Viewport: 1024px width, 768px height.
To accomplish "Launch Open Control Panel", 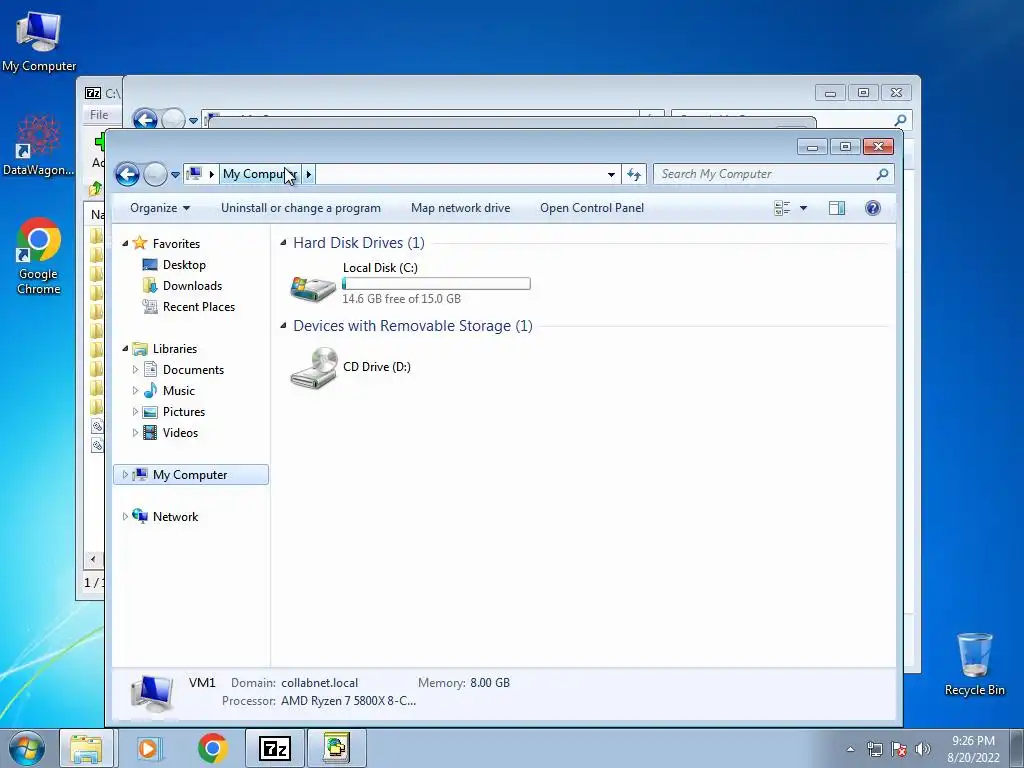I will click(x=592, y=208).
